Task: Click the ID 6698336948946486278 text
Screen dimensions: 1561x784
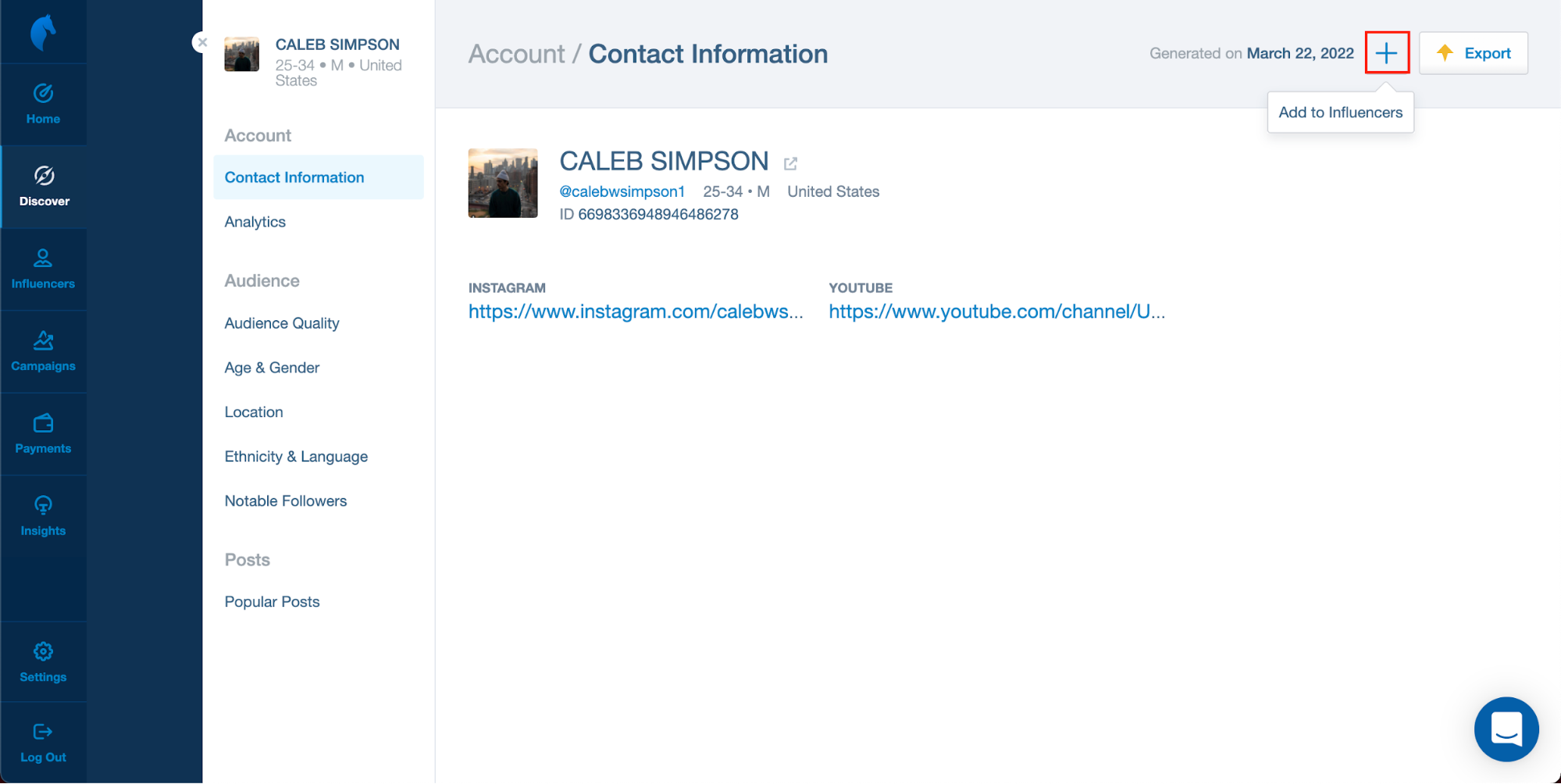Action: click(649, 214)
